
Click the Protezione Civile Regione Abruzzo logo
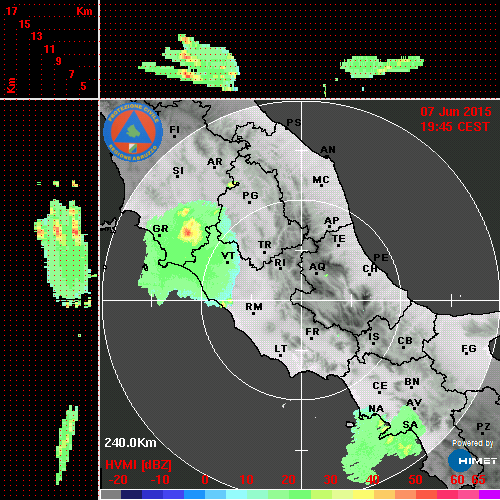133,132
